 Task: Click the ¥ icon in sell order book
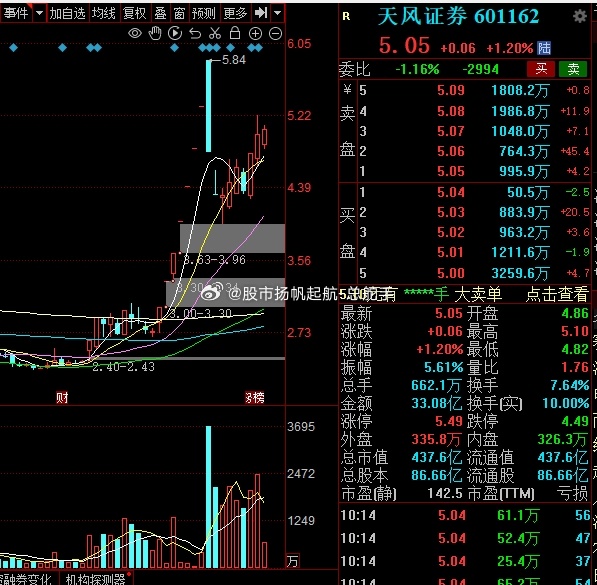click(x=347, y=90)
